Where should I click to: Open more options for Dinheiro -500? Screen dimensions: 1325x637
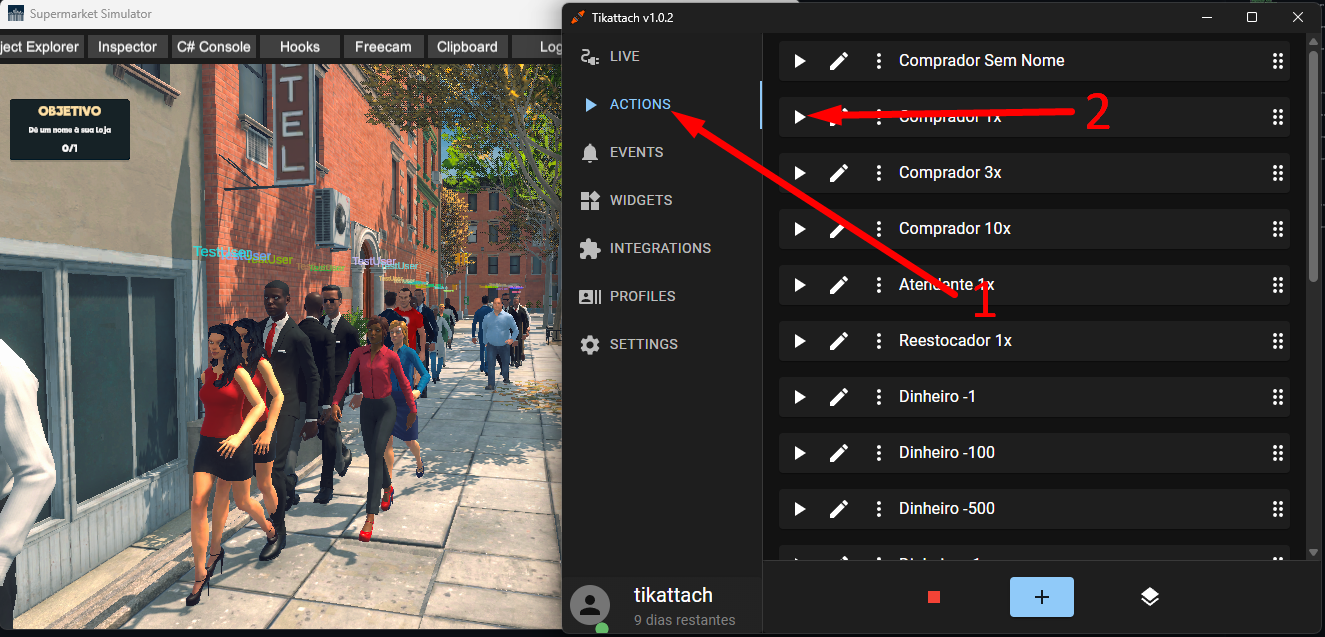879,509
